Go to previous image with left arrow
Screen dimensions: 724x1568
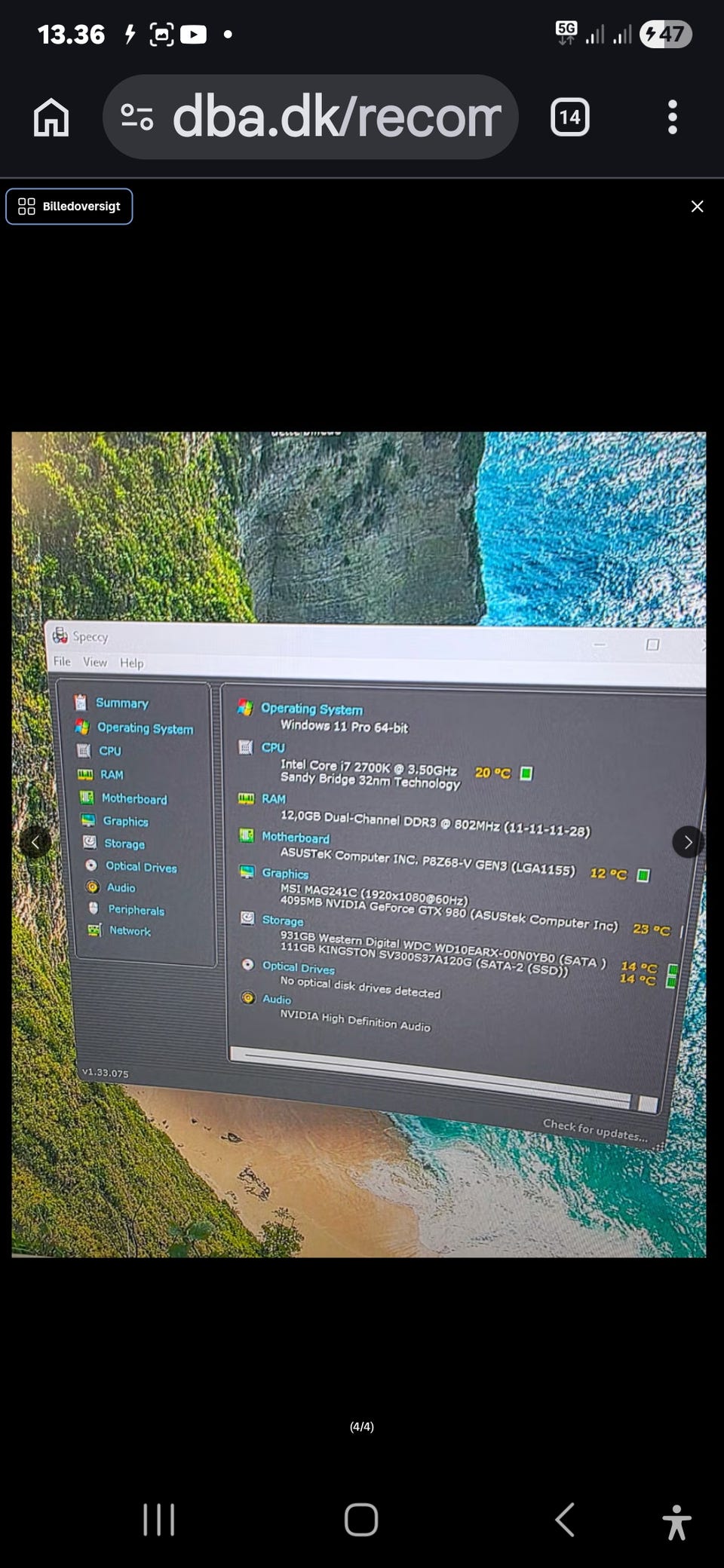tap(35, 842)
